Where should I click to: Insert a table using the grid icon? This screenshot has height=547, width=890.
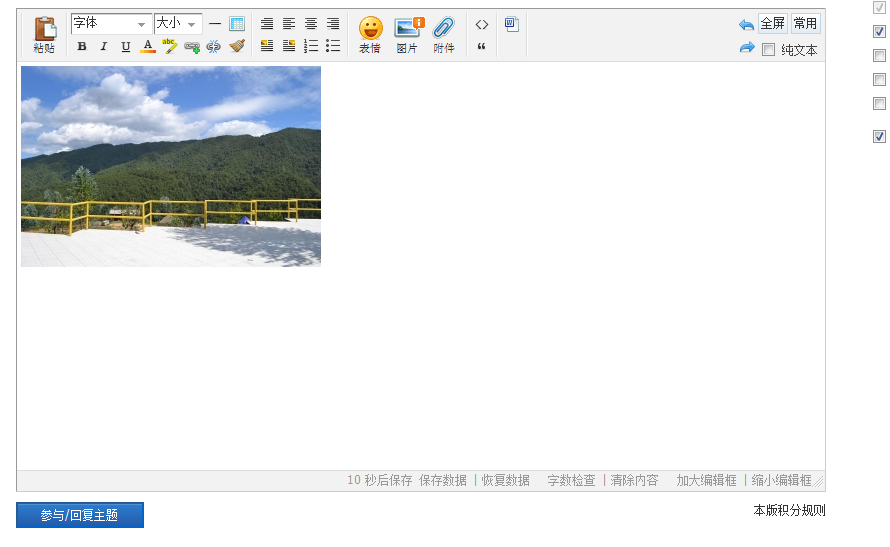tap(237, 24)
